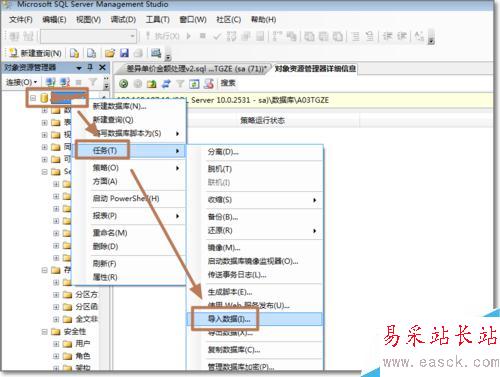The width and height of the screenshot is (500, 377).
Task: Open the 窗口(W) menu
Action: coord(193,20)
